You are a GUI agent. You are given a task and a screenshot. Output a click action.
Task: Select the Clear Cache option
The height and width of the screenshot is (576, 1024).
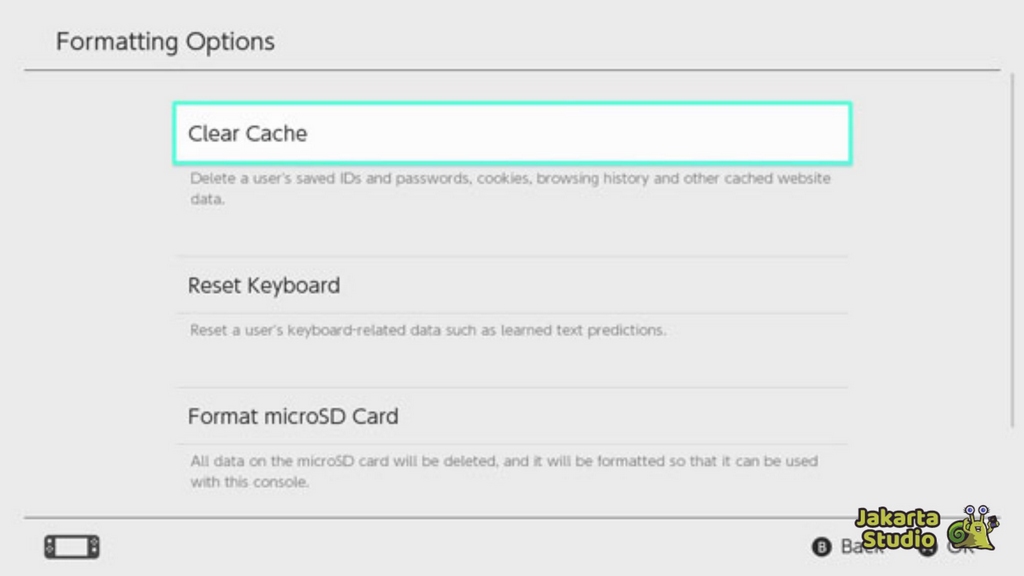click(511, 133)
